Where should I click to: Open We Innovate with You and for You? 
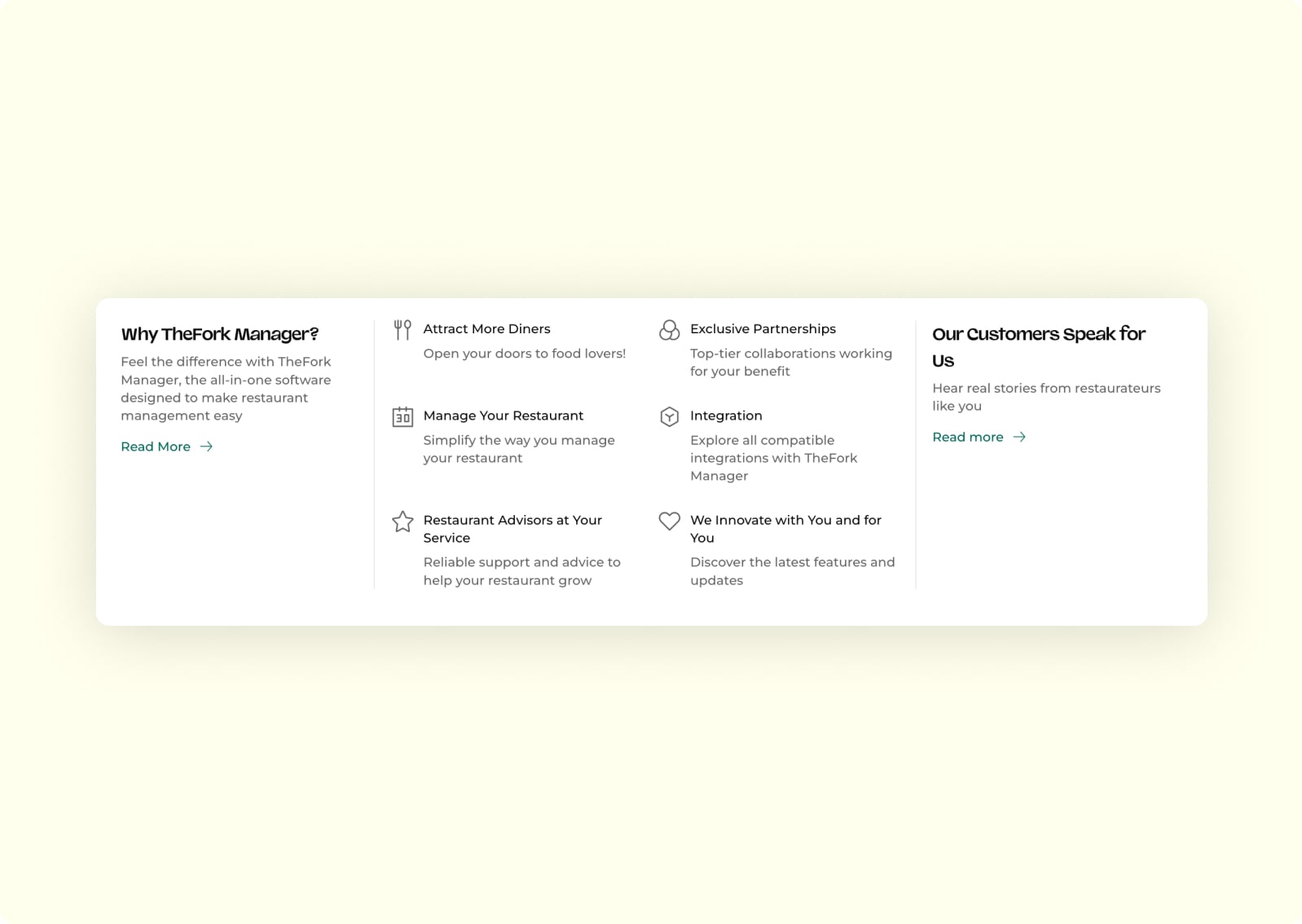click(x=785, y=529)
